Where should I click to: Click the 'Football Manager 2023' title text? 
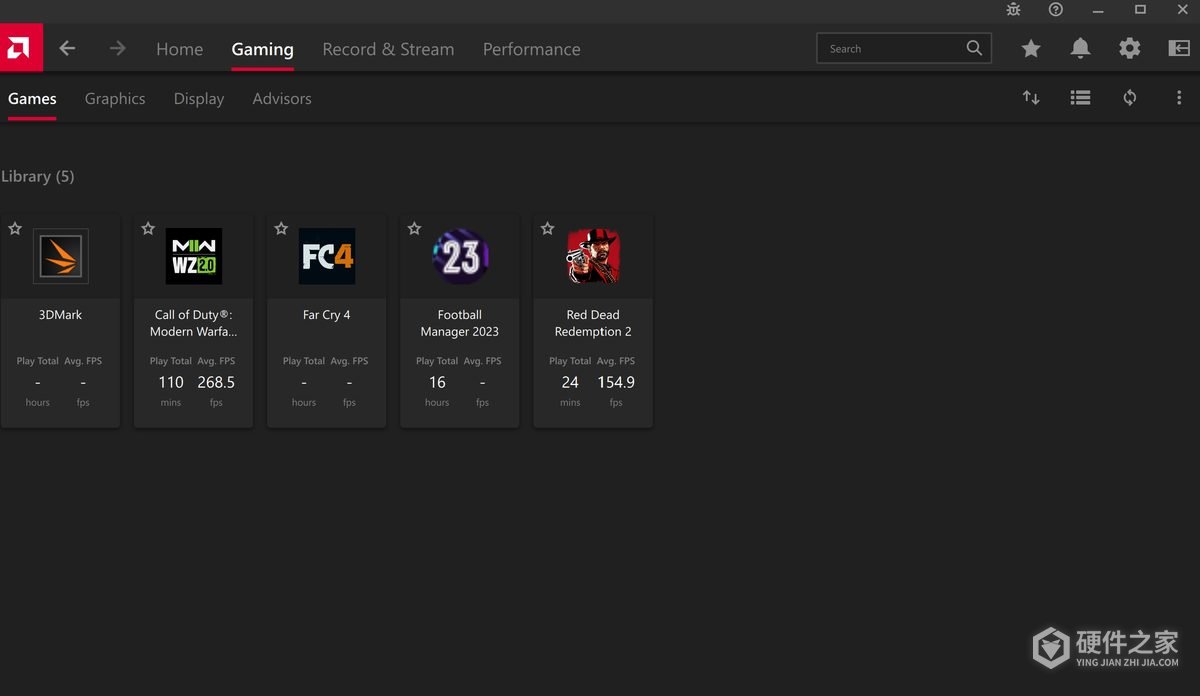[x=460, y=323]
